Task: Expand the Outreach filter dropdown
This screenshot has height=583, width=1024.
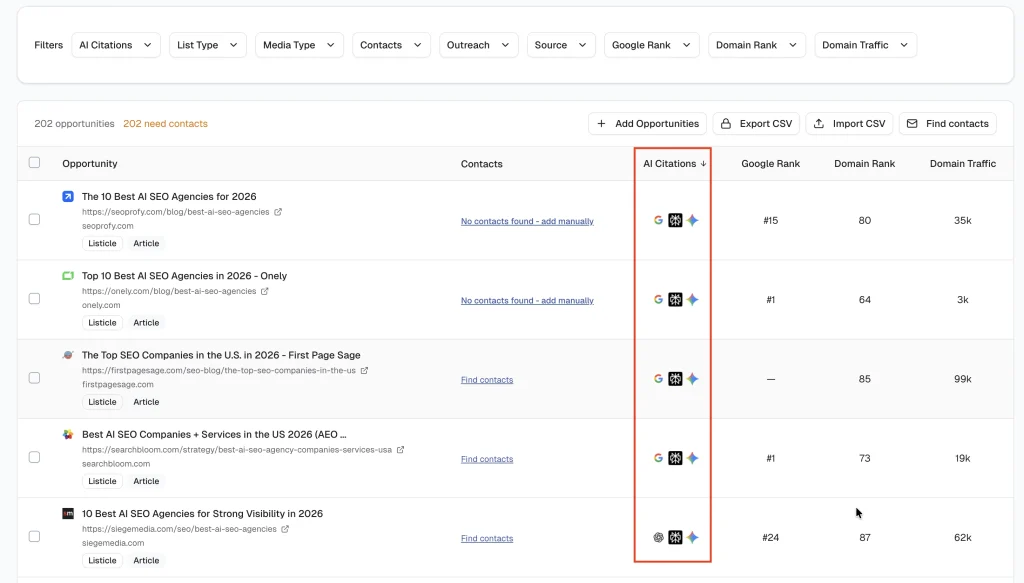Action: [479, 45]
